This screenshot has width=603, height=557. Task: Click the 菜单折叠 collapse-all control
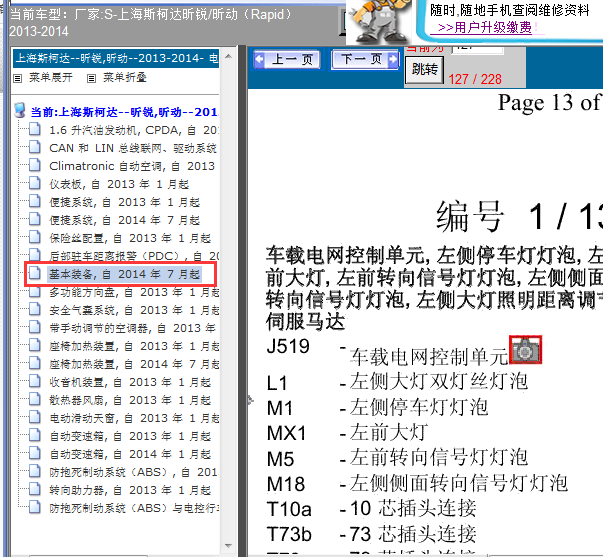click(x=117, y=78)
